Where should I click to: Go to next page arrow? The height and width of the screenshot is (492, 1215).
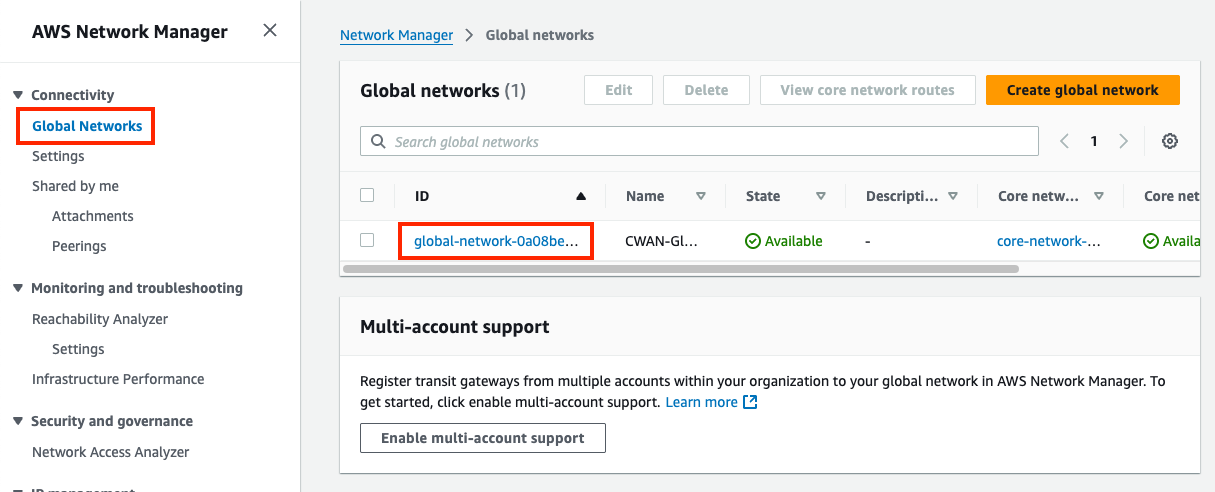point(1124,142)
